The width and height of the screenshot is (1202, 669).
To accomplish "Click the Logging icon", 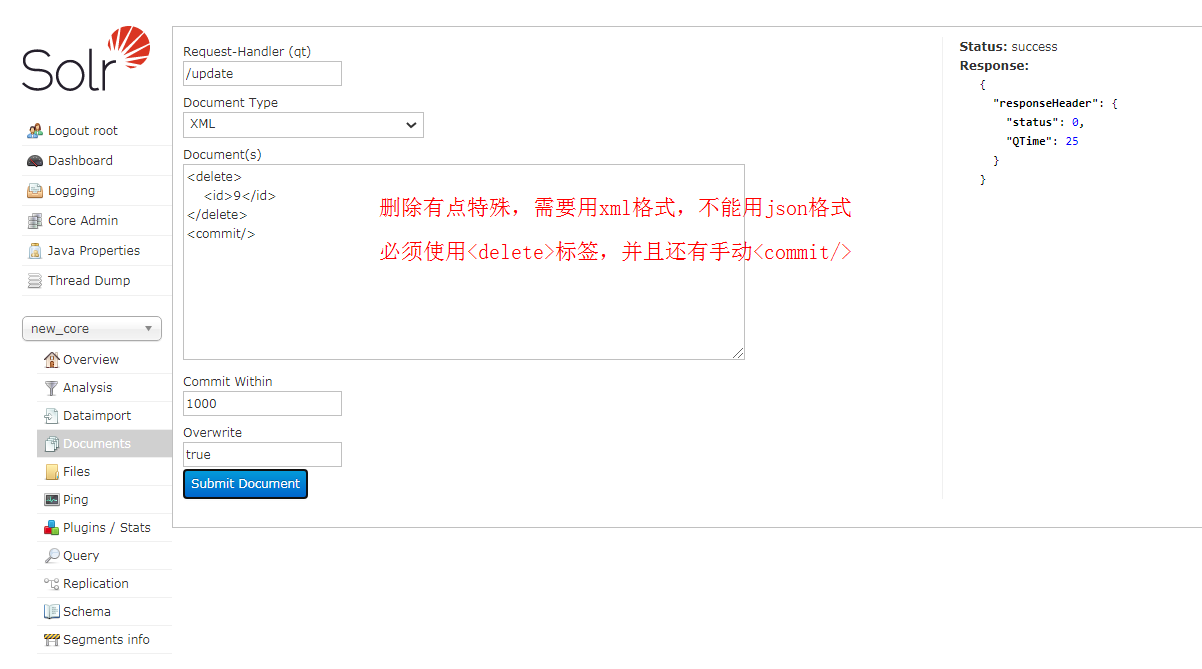I will [35, 191].
